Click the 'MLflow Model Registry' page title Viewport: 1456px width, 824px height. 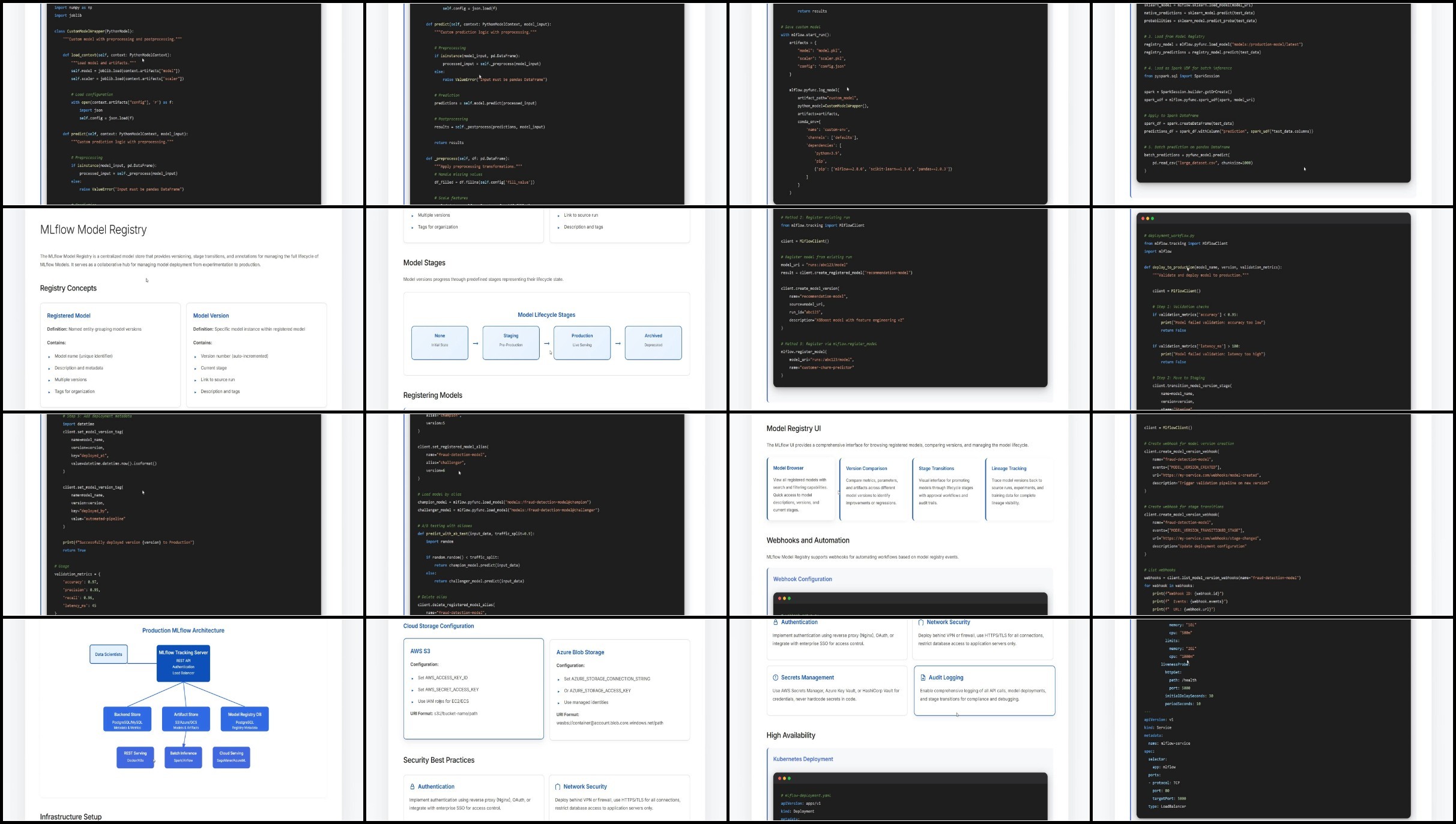coord(93,230)
